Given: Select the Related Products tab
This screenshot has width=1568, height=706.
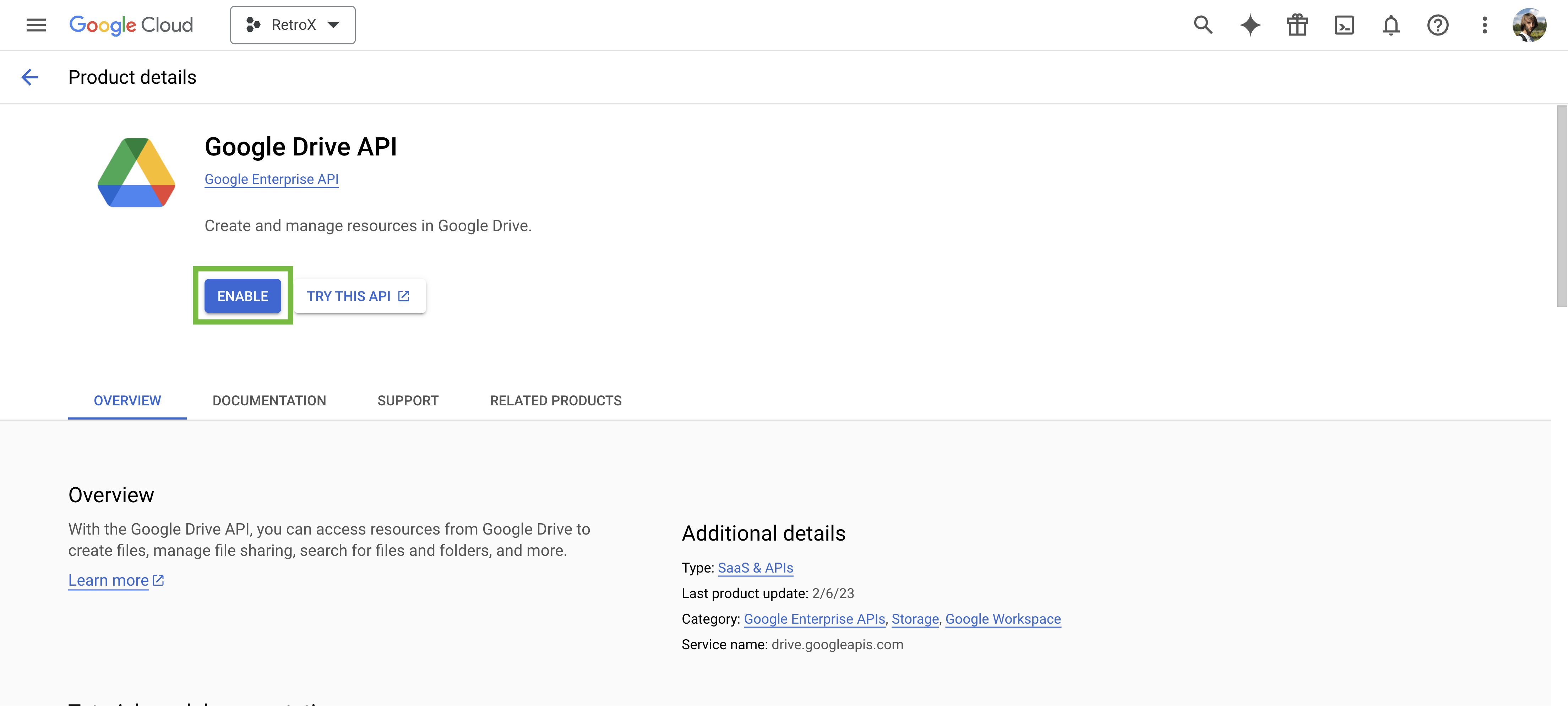Looking at the screenshot, I should [x=556, y=400].
